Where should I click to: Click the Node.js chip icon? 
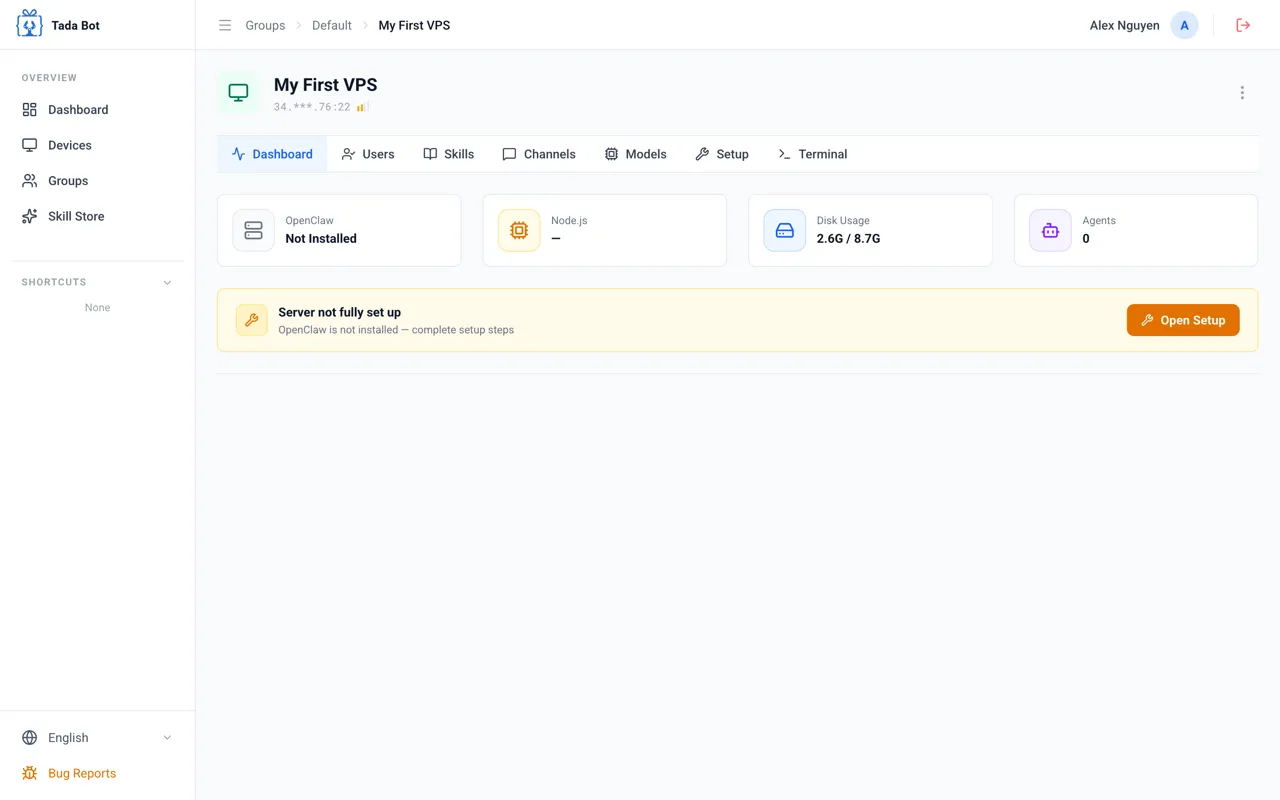[x=519, y=230]
